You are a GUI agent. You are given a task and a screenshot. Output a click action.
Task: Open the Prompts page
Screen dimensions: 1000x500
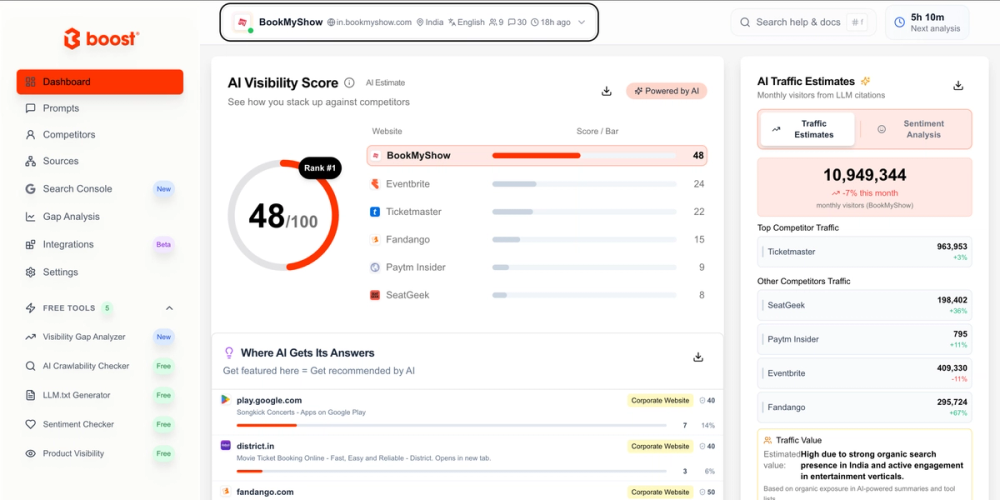[x=61, y=108]
